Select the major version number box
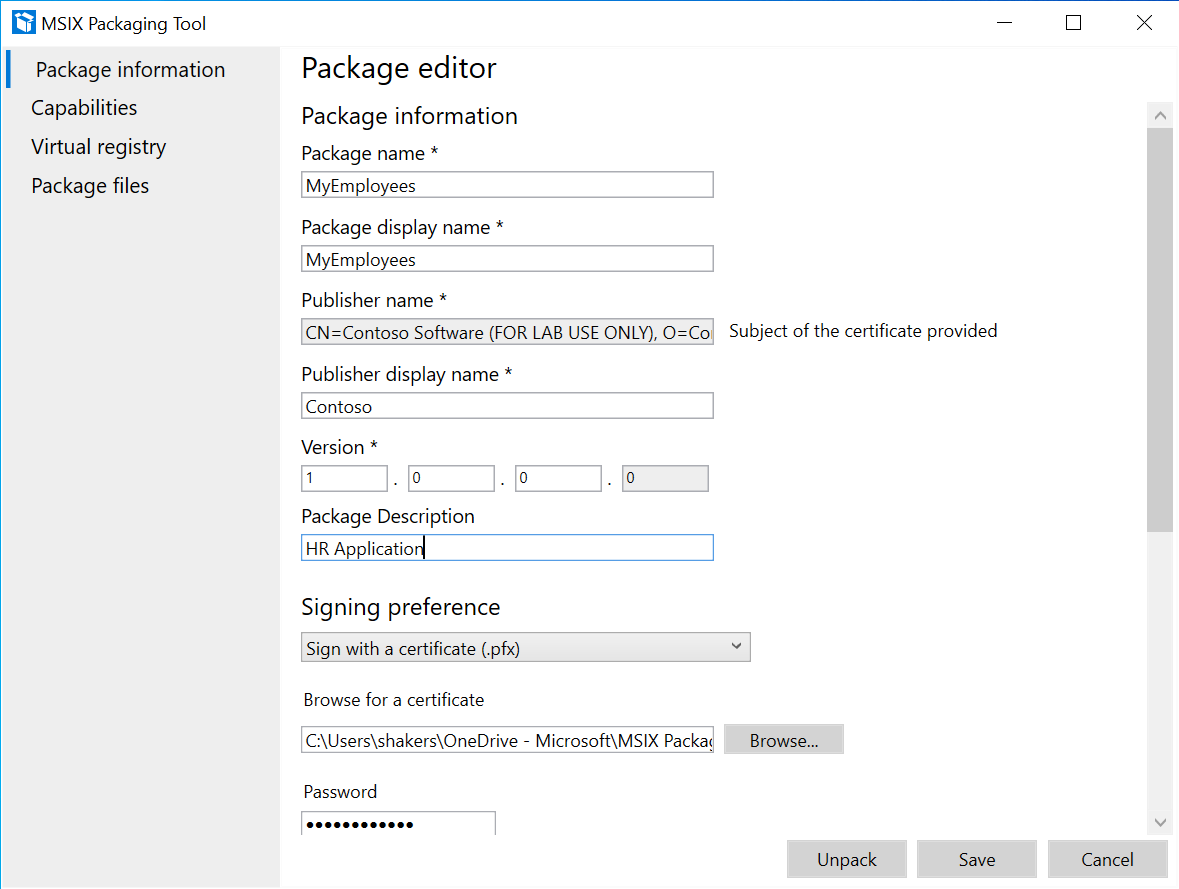Viewport: 1179px width, 889px height. (344, 478)
